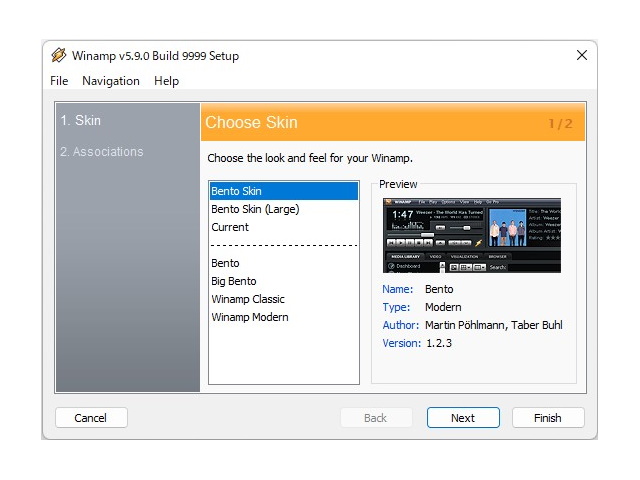This screenshot has height=480, width=640.
Task: Click the Choose Skin header title
Action: click(251, 122)
